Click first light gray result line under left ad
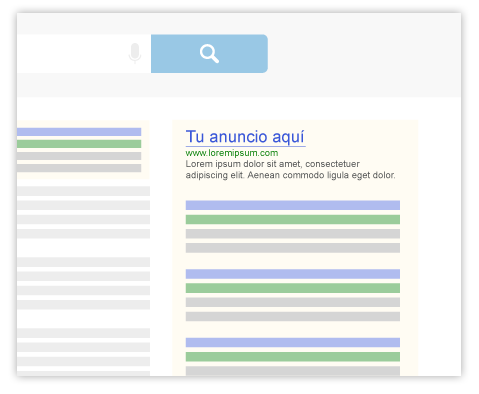Screen dimensions: 479x394 point(83,191)
